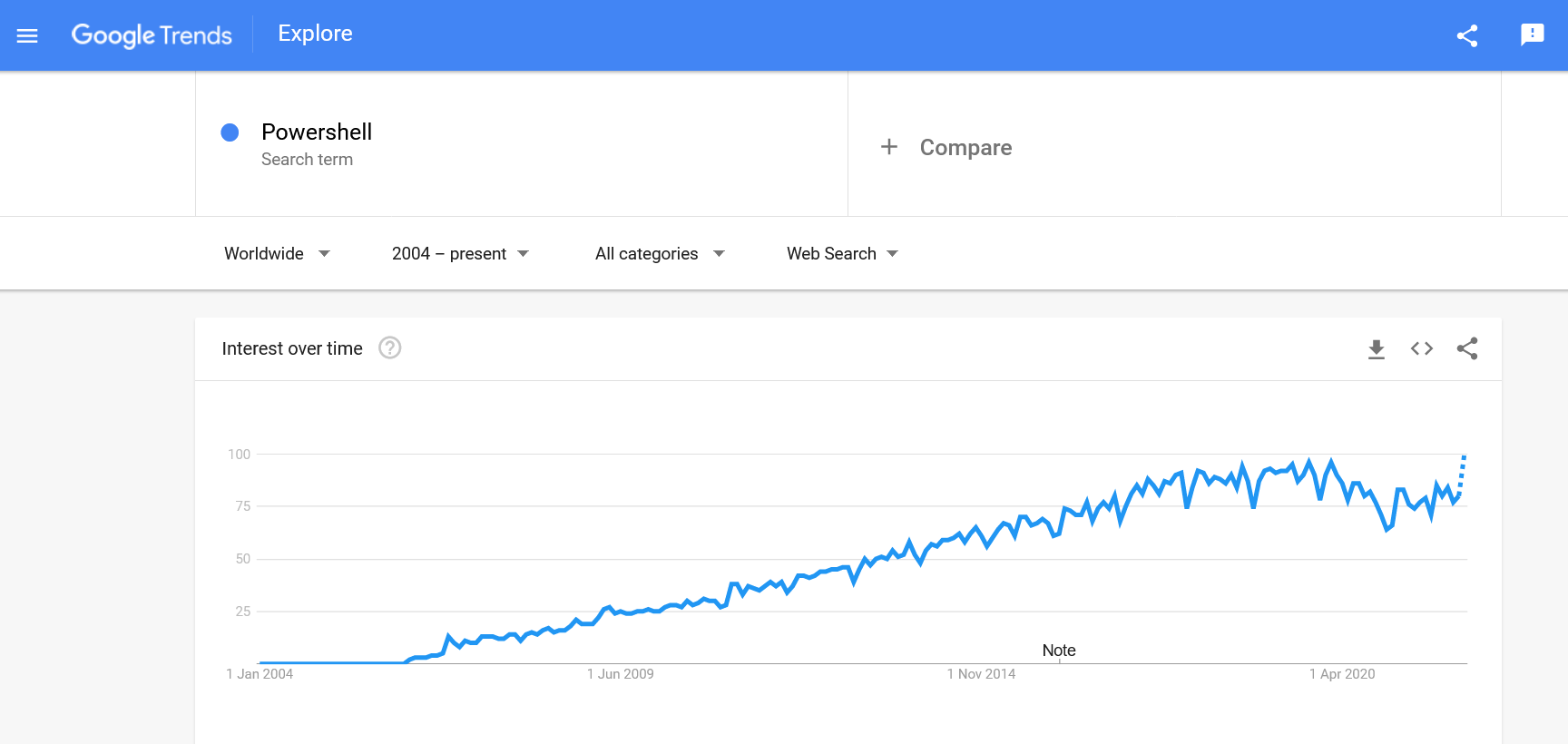Click the blue Powershell color dot

pos(230,132)
